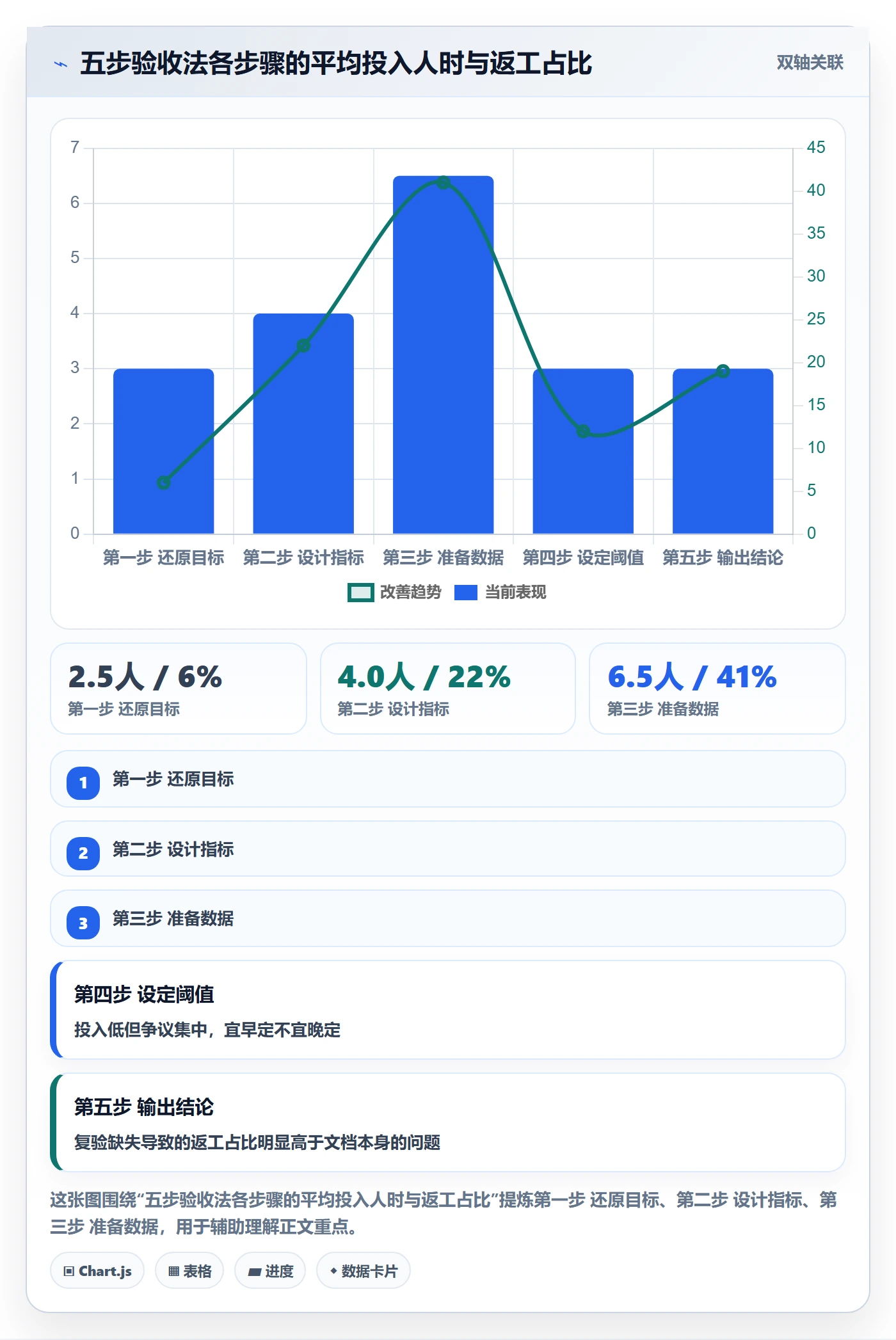Click the 第五步 输出结论 card heading
896x1340 pixels.
[x=144, y=1107]
